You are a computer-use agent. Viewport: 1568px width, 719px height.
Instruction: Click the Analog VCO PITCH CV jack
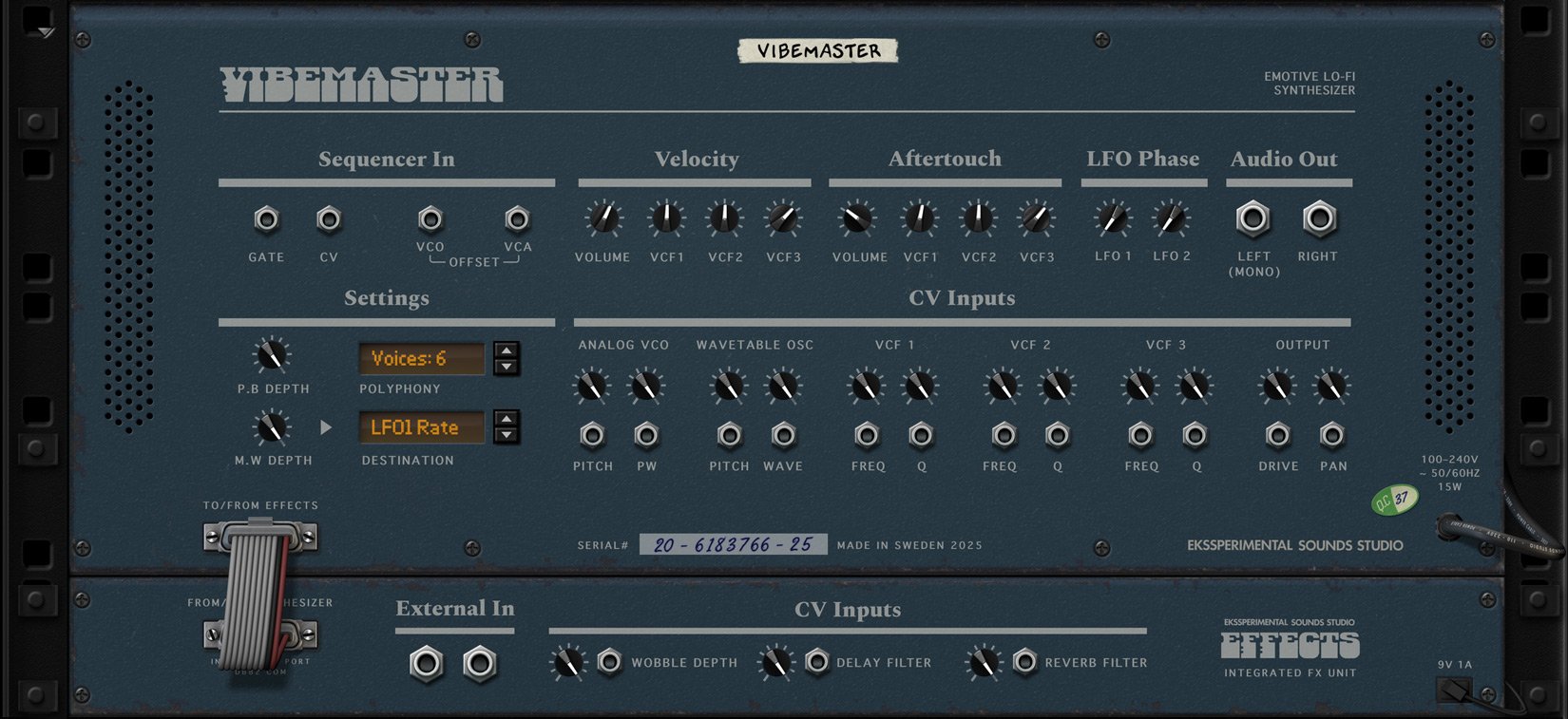click(x=592, y=435)
